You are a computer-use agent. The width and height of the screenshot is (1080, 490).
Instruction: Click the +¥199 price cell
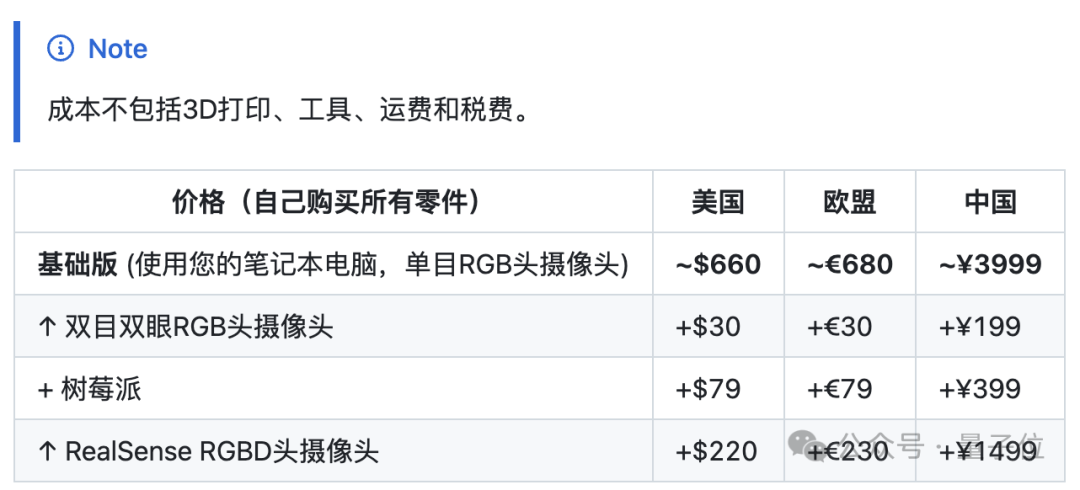tap(980, 326)
